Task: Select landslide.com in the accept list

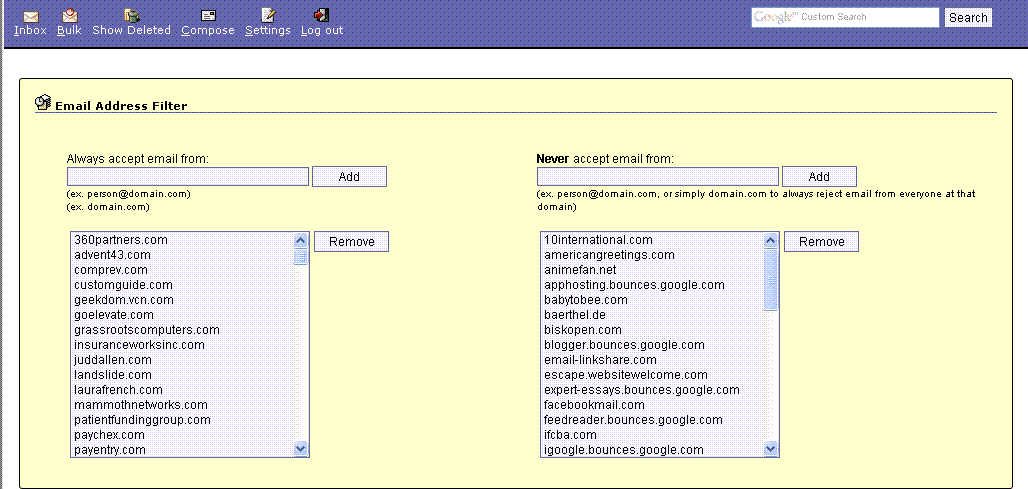Action: (x=183, y=375)
